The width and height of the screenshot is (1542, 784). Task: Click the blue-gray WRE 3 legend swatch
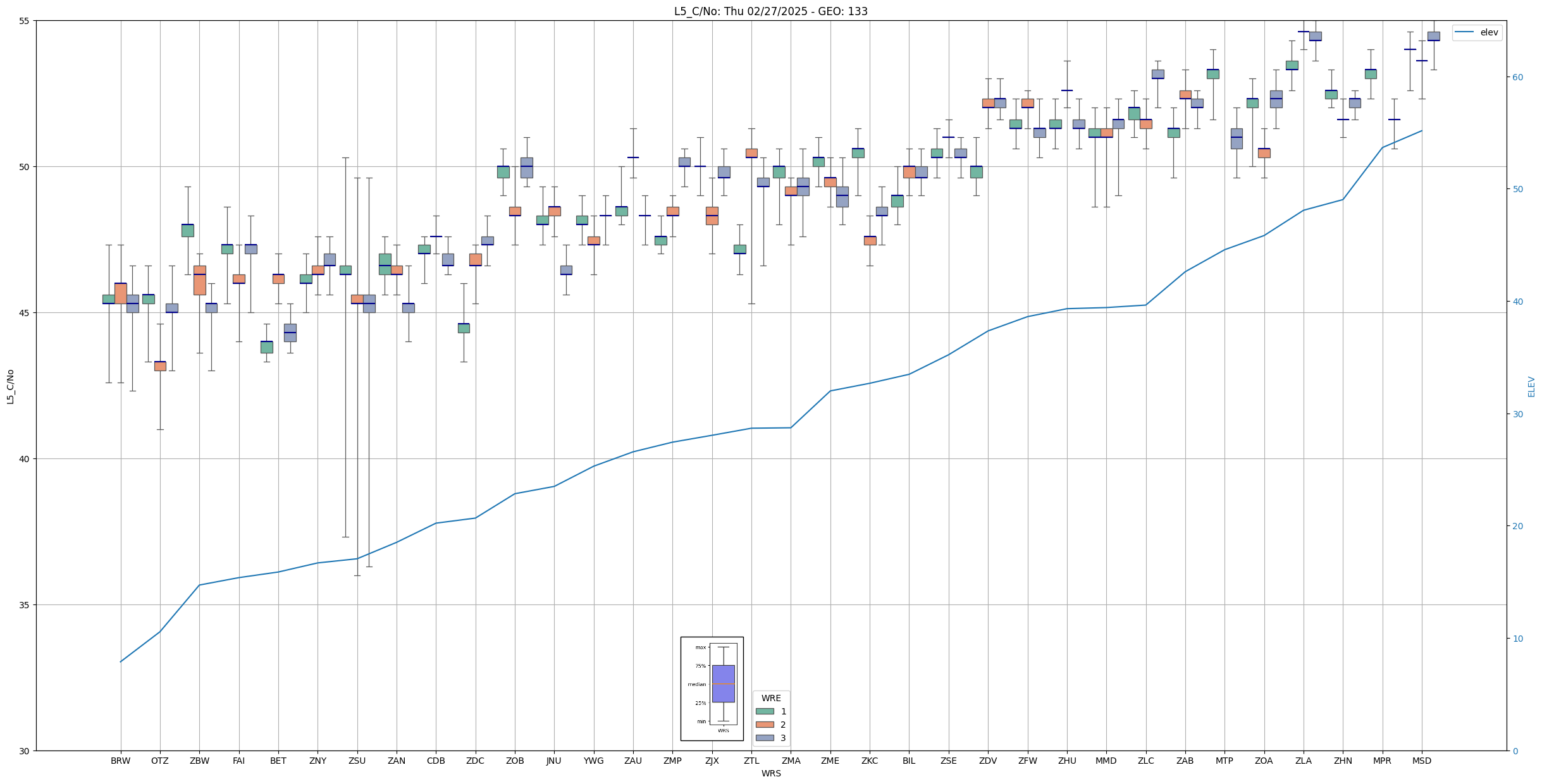pyautogui.click(x=764, y=738)
